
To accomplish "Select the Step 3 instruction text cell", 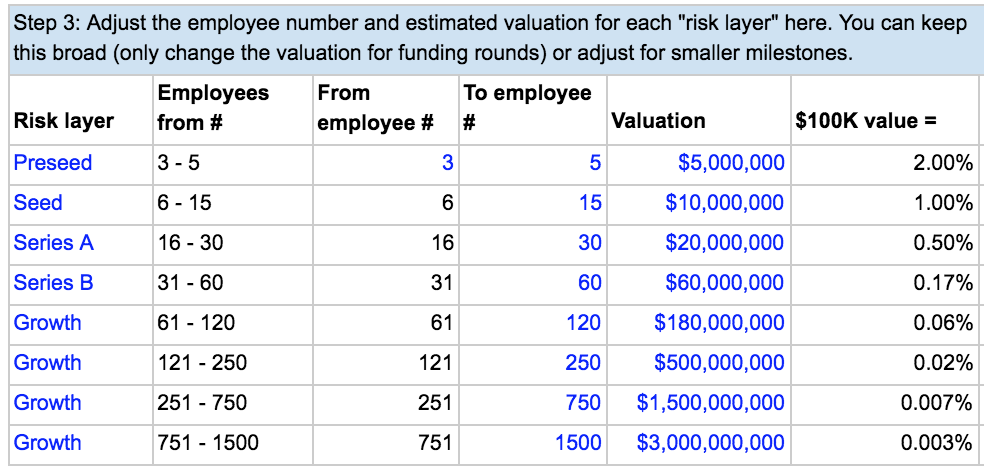I will pyautogui.click(x=495, y=38).
